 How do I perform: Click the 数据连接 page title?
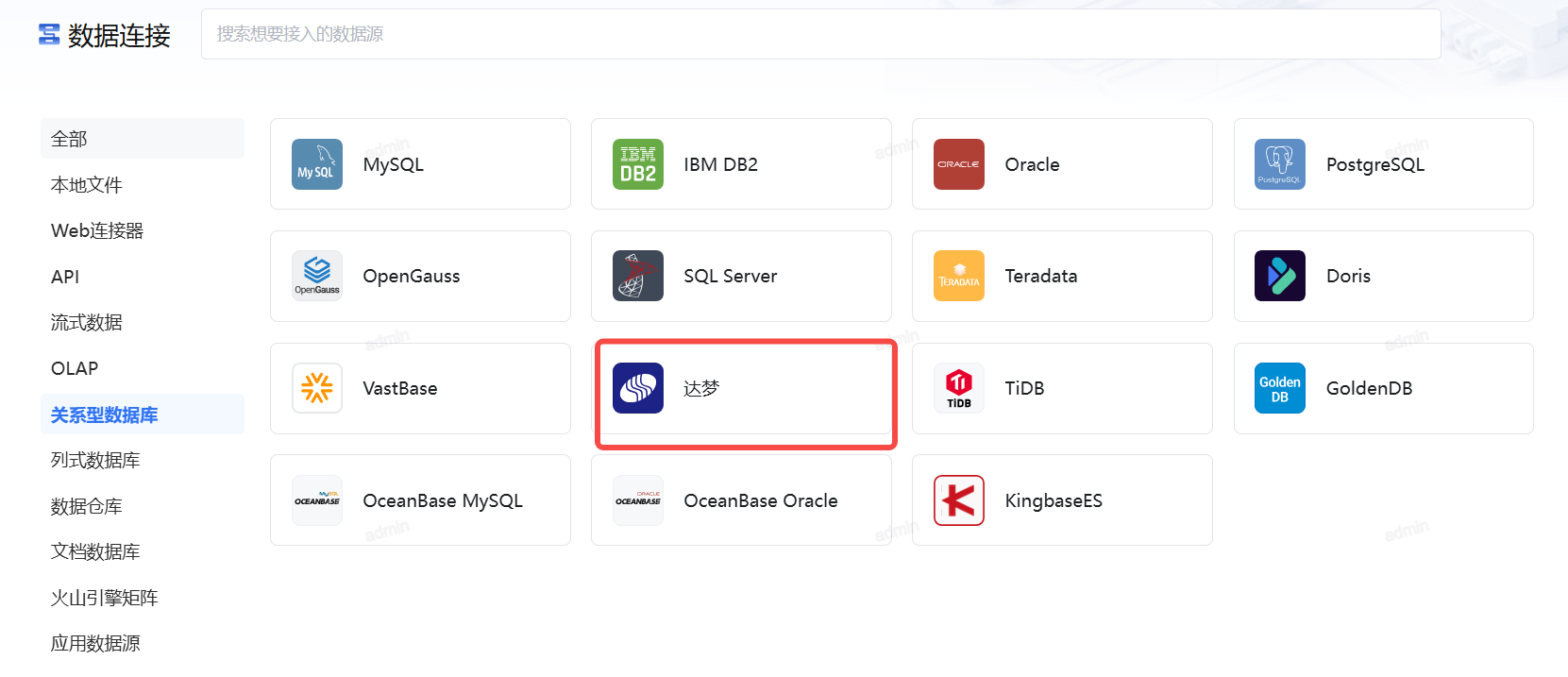(119, 35)
